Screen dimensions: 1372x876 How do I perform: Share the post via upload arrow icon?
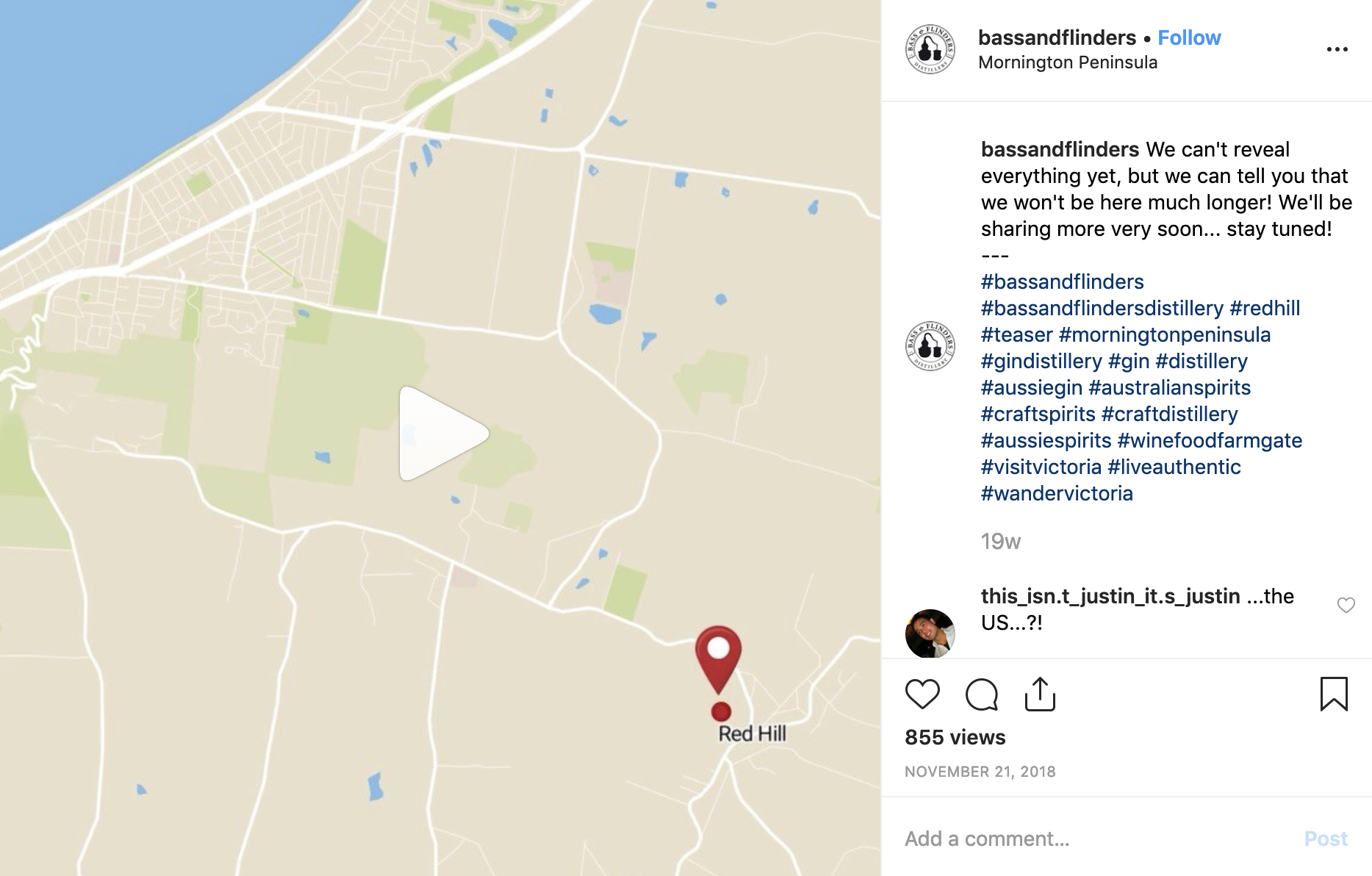(x=1040, y=694)
